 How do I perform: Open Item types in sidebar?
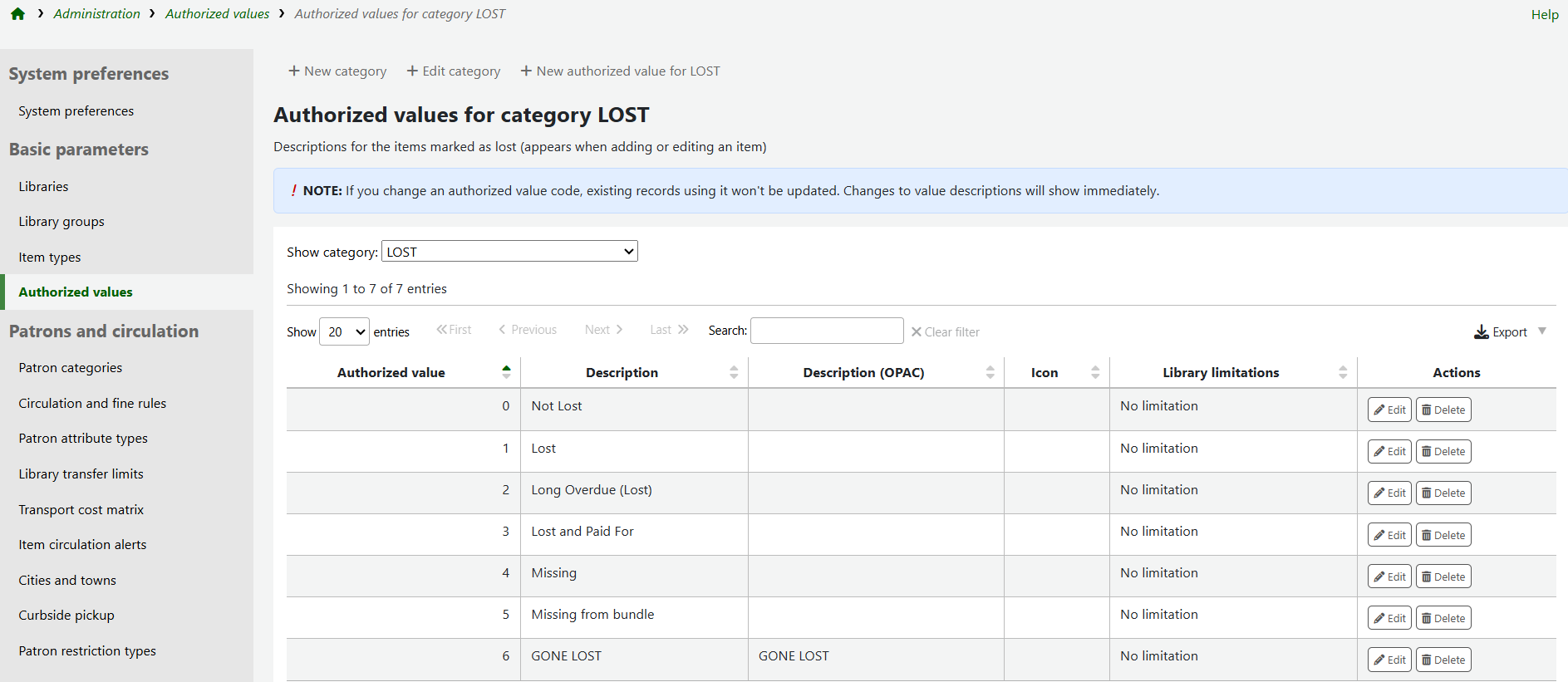50,258
